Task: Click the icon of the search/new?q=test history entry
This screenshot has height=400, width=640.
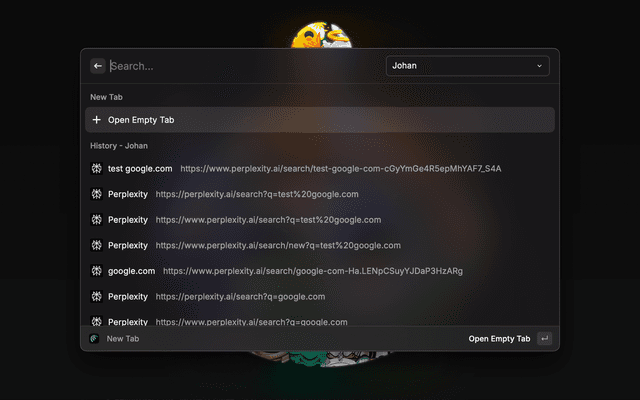Action: click(97, 245)
